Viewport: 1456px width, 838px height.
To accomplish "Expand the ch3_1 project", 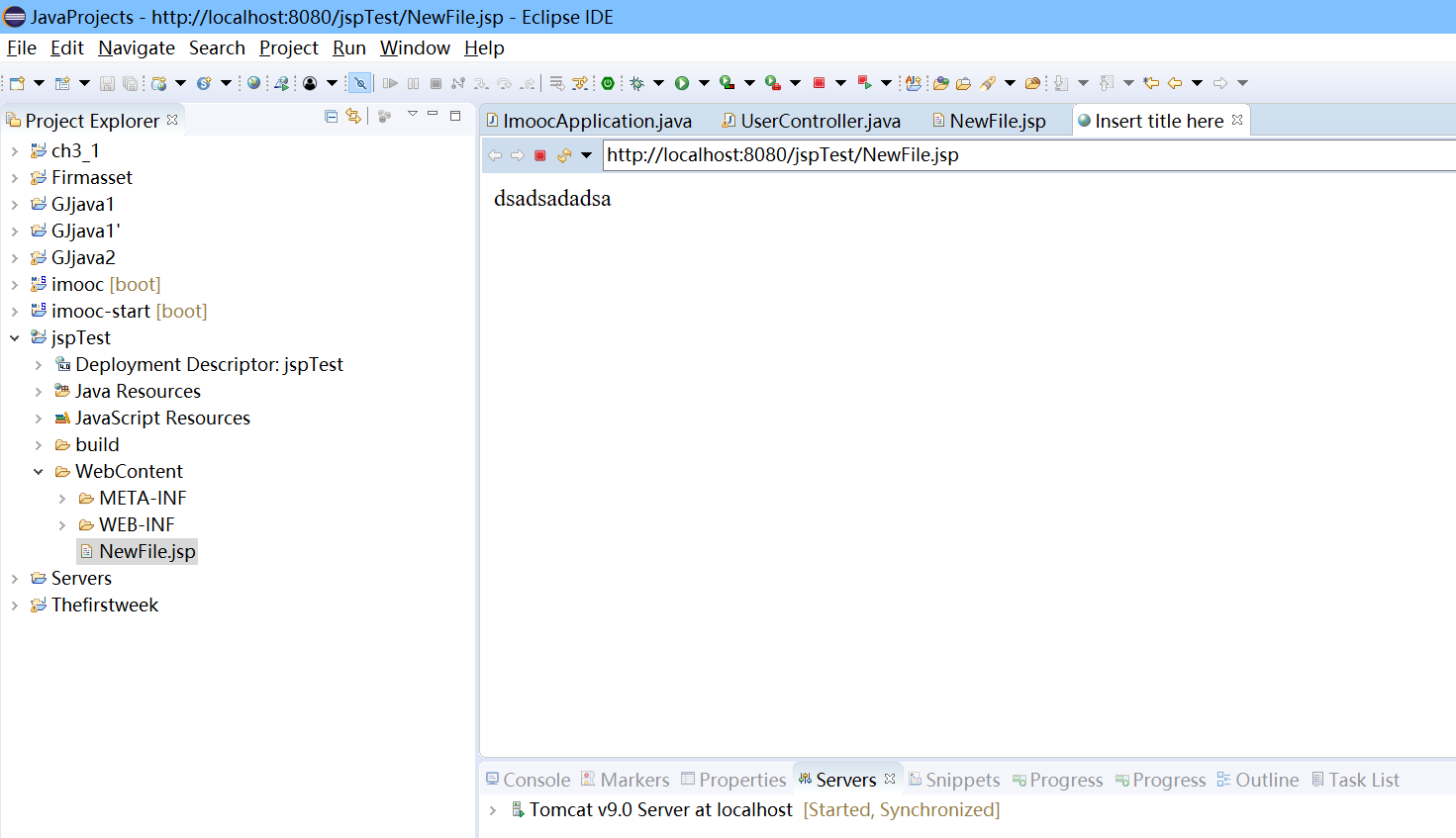I will coord(14,151).
